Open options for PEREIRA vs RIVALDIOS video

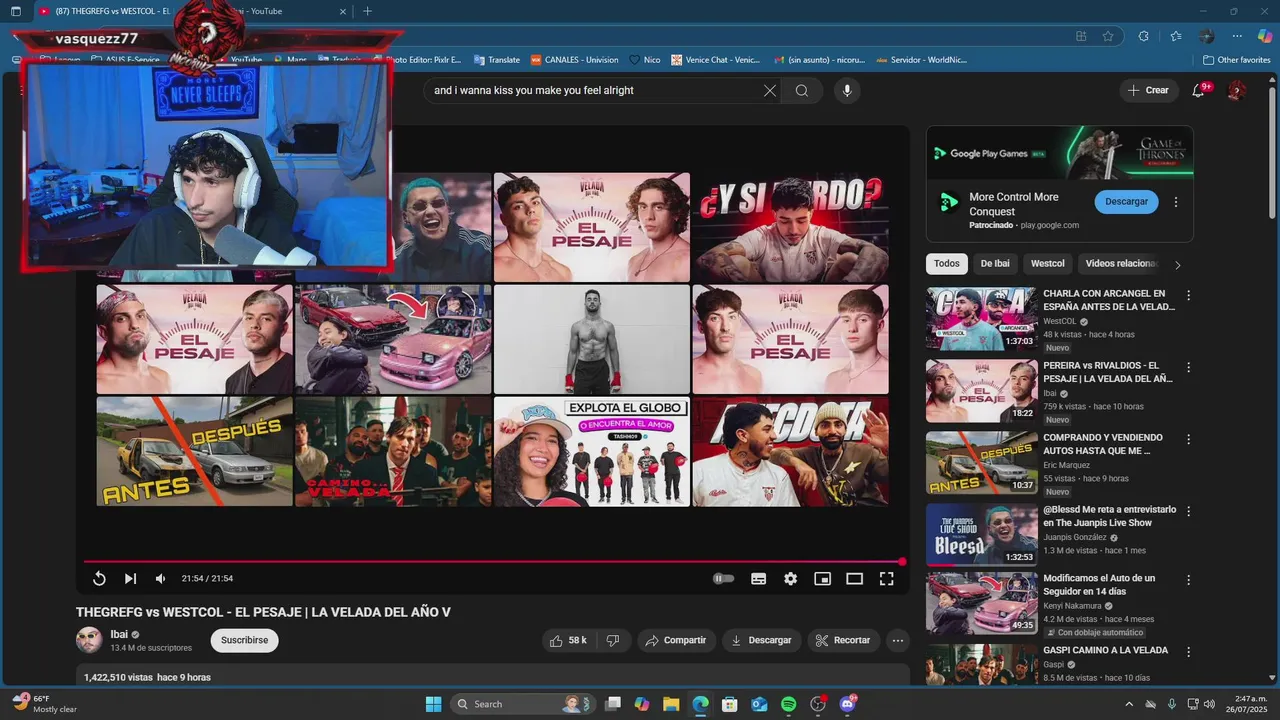click(1189, 368)
